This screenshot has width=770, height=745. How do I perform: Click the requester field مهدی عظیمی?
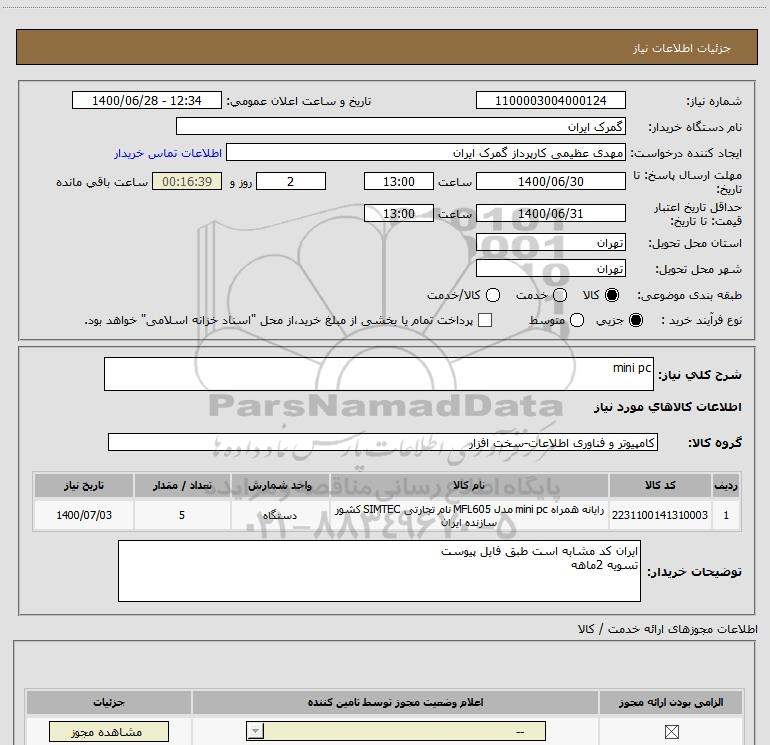click(x=426, y=153)
